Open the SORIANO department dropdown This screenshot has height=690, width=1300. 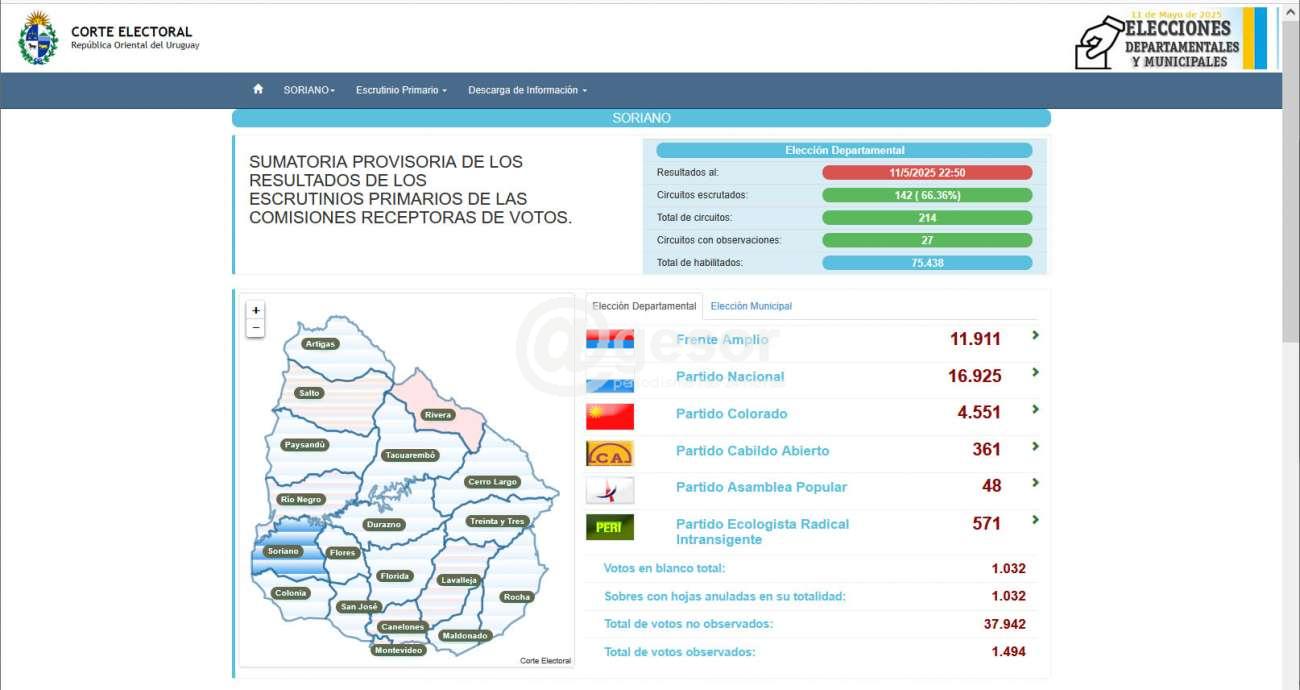(309, 90)
